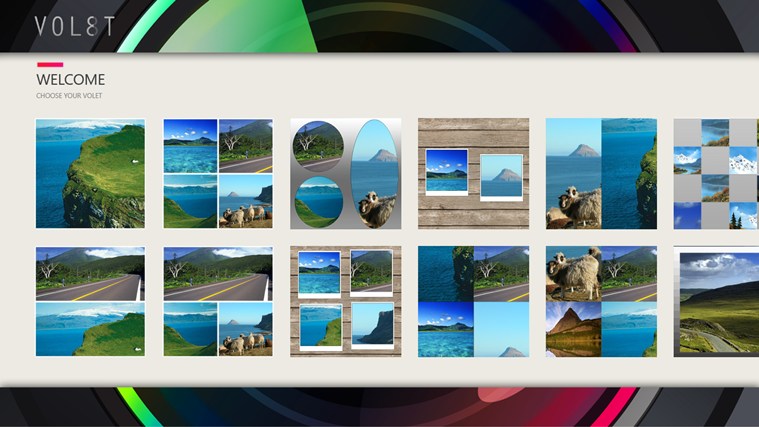759x427 pixels.
Task: Open the framed green hills landscape template
Action: coord(716,301)
